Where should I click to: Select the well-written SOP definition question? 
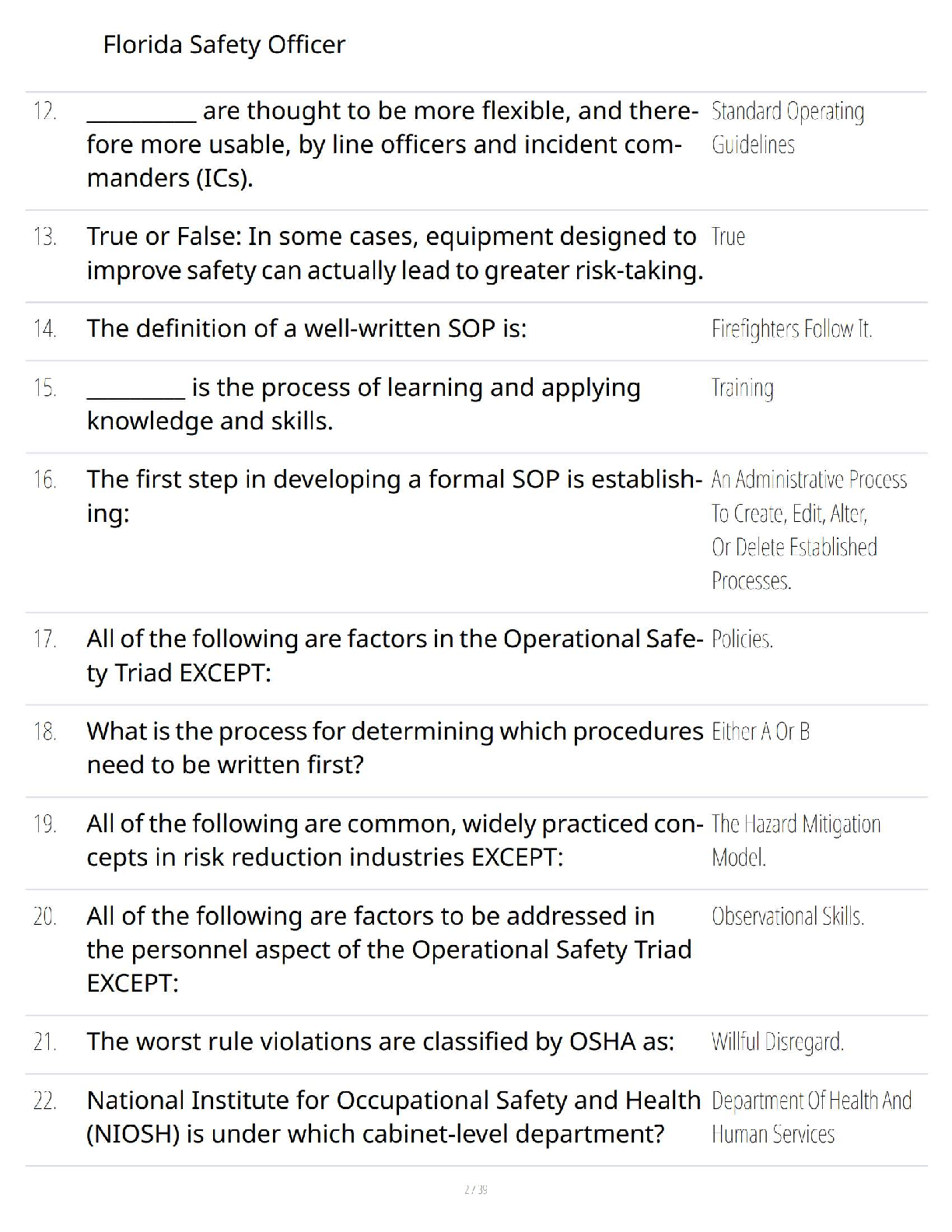tap(306, 329)
